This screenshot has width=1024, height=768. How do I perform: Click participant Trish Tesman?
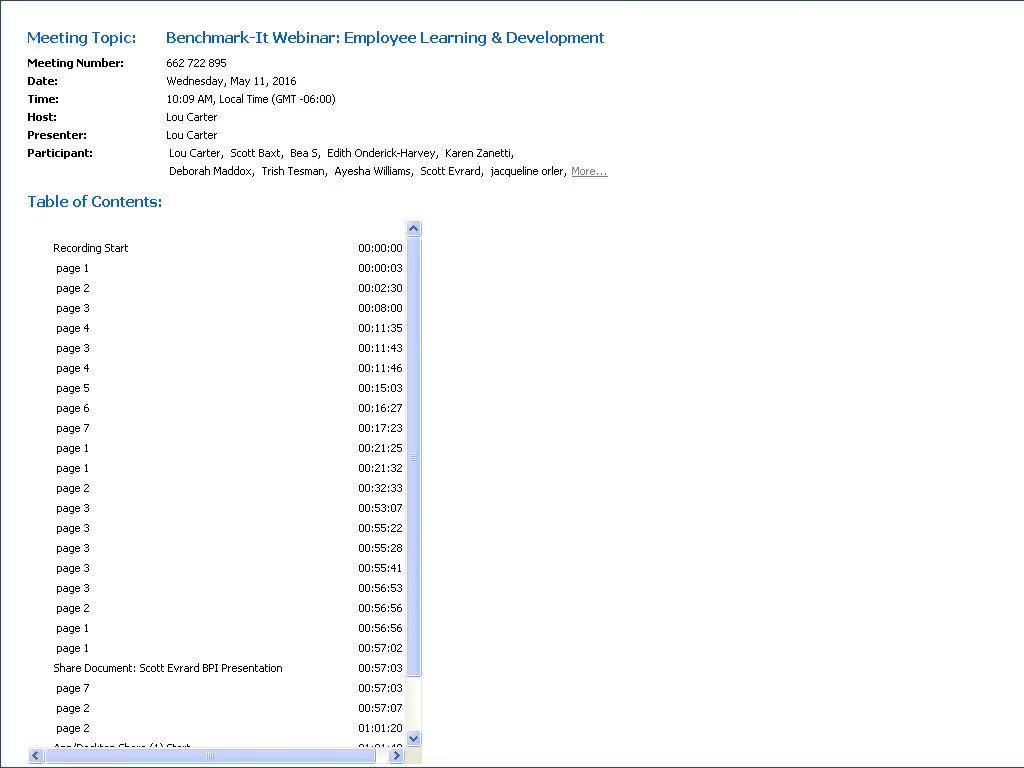293,171
